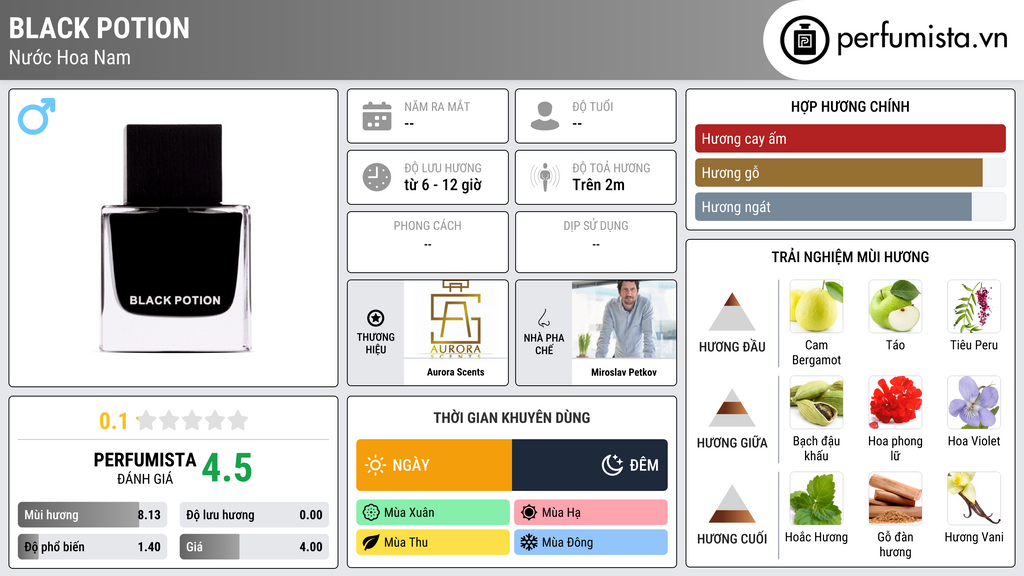Select the Gỗ đàn hương note image
The height and width of the screenshot is (576, 1024).
click(895, 498)
